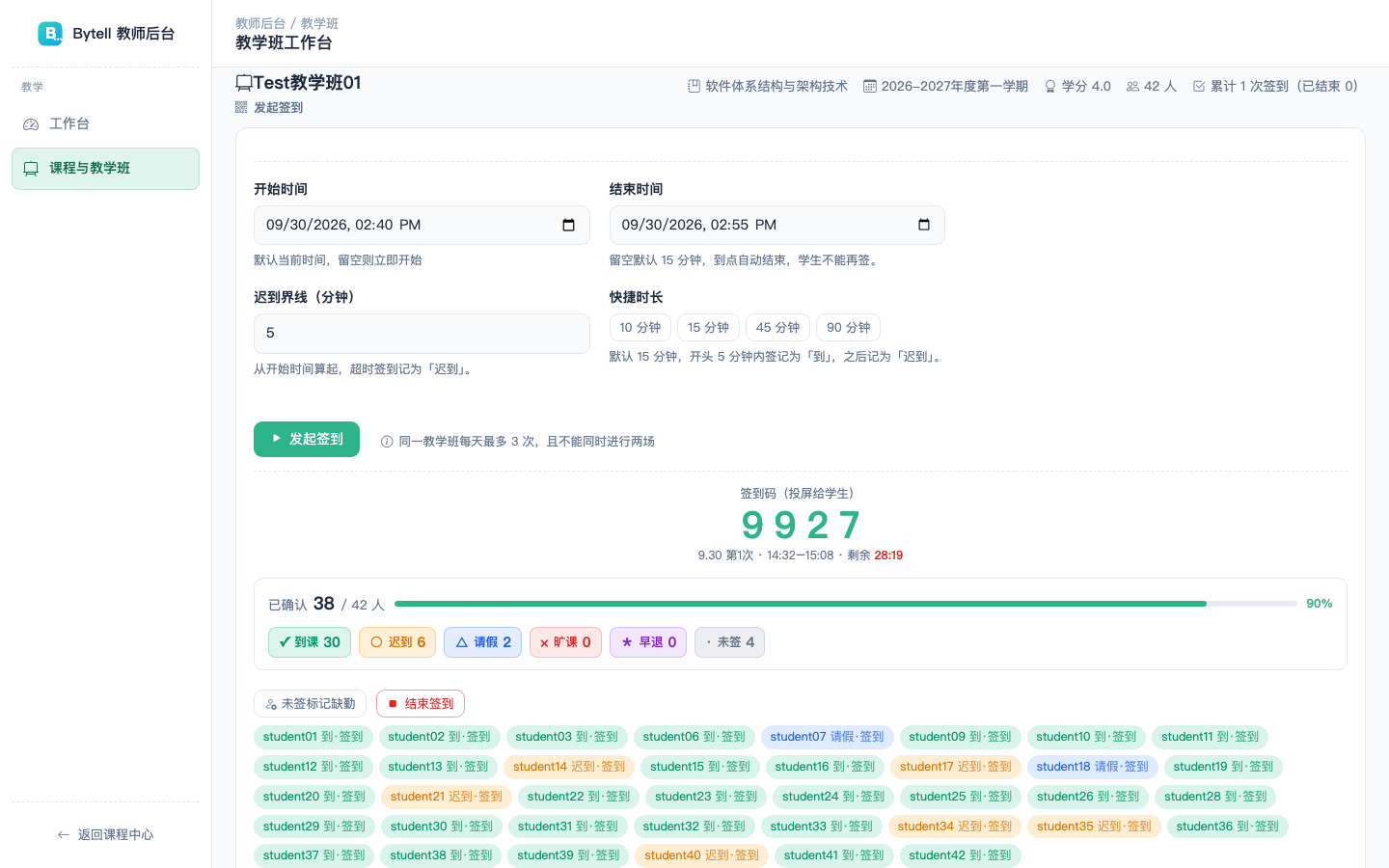The height and width of the screenshot is (868, 1389).
Task: Click the student07 请假 chip
Action: pyautogui.click(x=828, y=737)
